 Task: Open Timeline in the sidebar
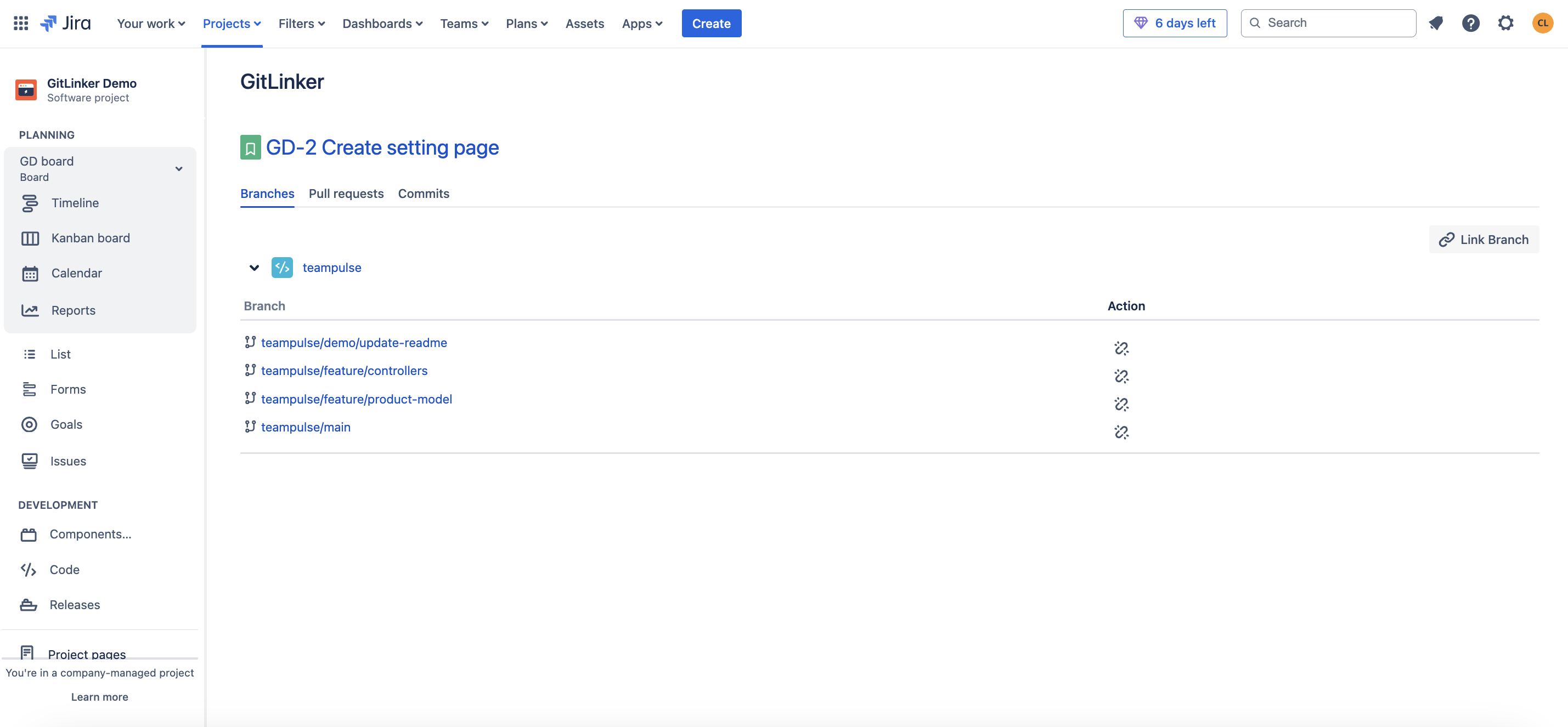click(x=75, y=203)
